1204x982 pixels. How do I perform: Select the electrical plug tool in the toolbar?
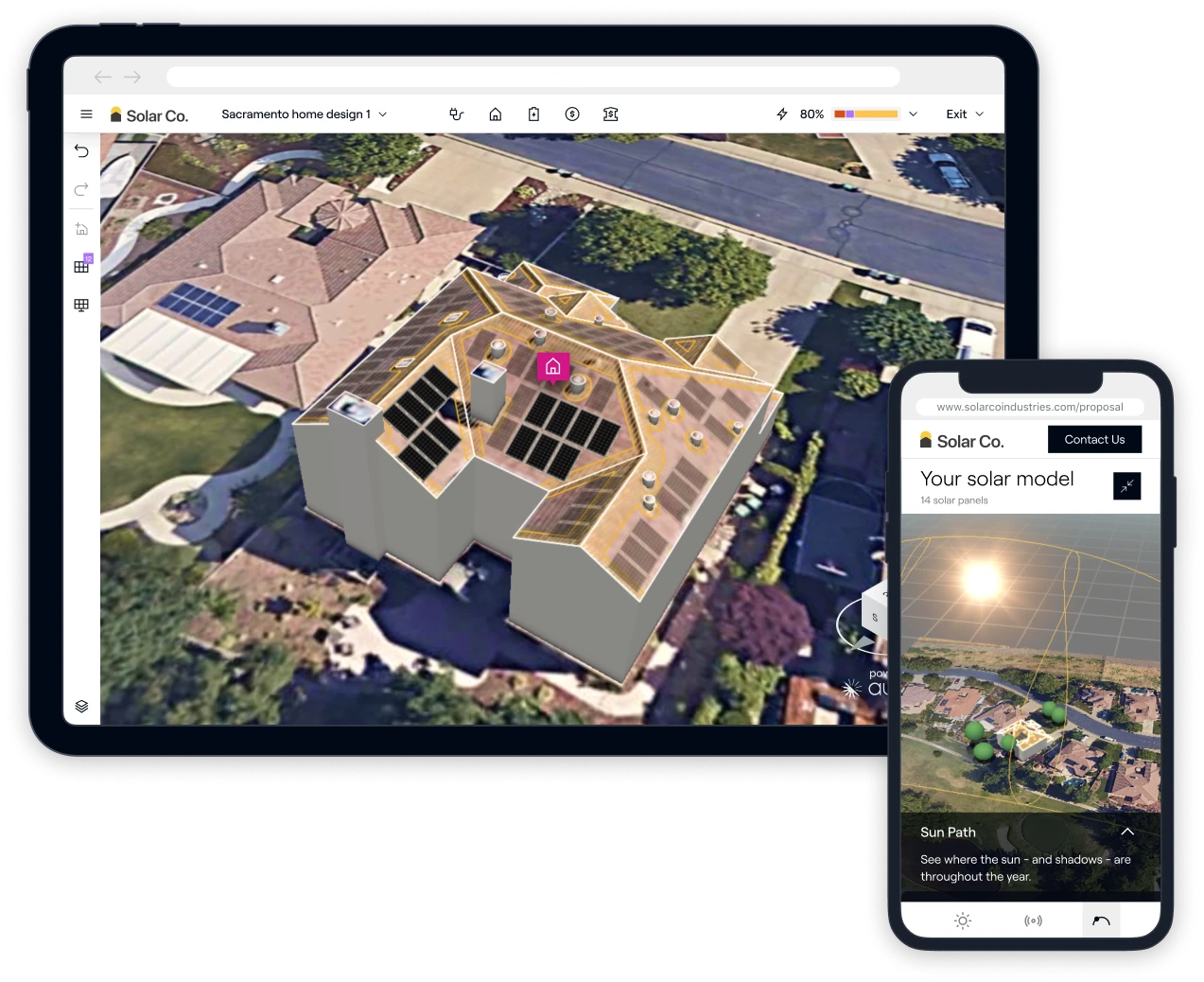(x=457, y=114)
